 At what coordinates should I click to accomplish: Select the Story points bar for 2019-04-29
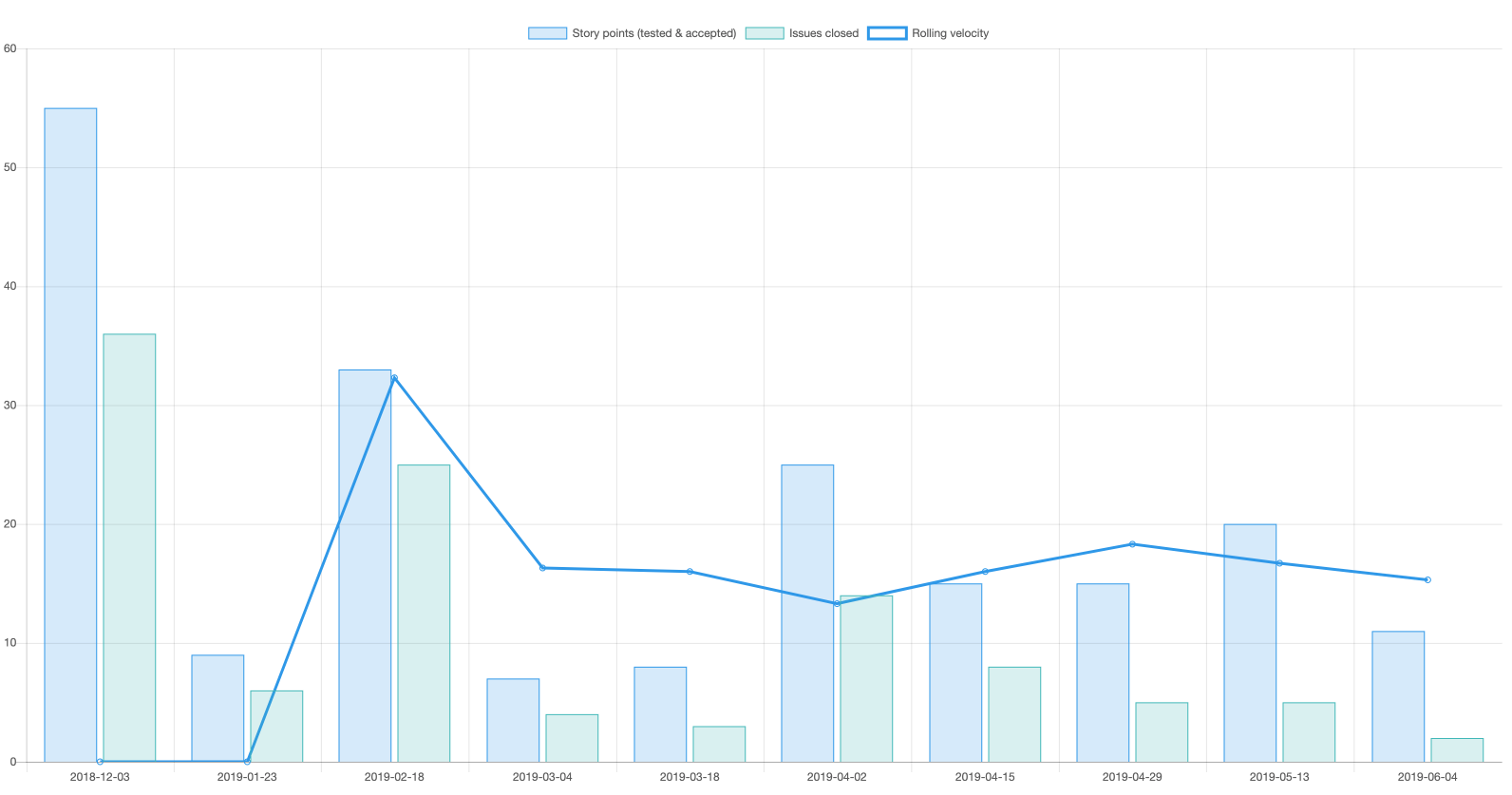click(x=1103, y=672)
